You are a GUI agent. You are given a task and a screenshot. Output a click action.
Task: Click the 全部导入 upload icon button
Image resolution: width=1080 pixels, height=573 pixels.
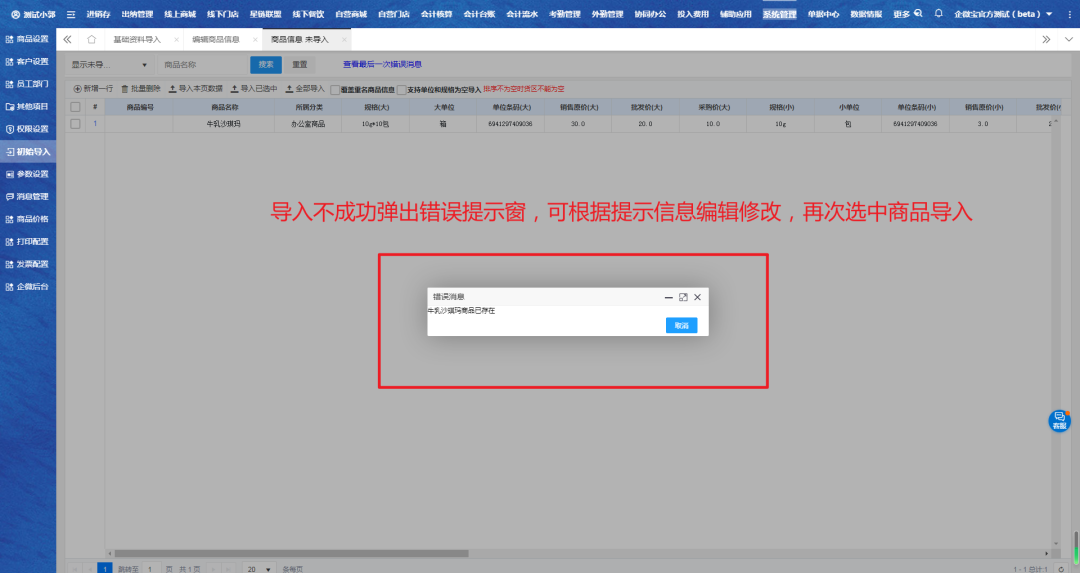click(x=289, y=89)
